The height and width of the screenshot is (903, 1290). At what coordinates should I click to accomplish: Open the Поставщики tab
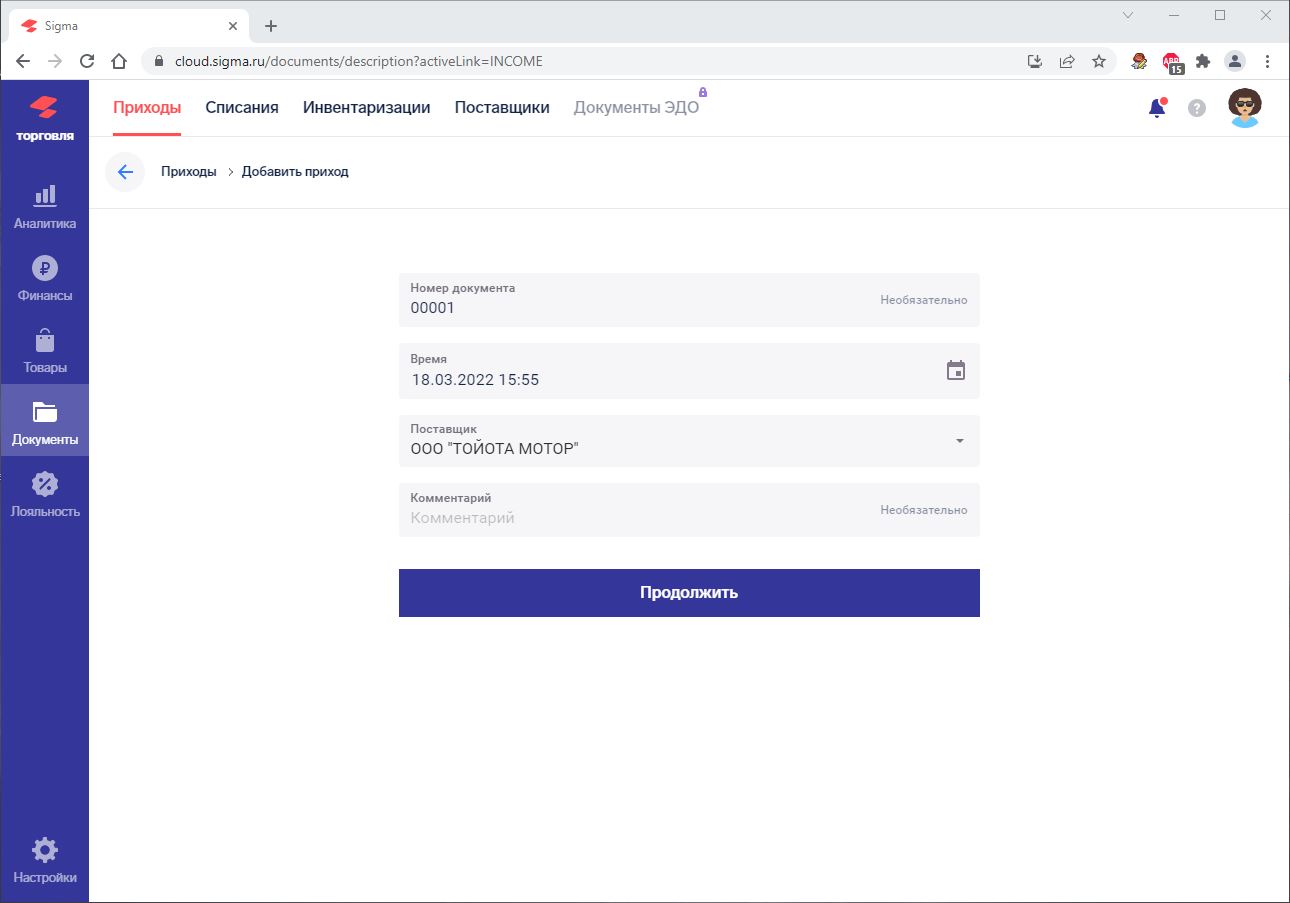click(x=502, y=108)
